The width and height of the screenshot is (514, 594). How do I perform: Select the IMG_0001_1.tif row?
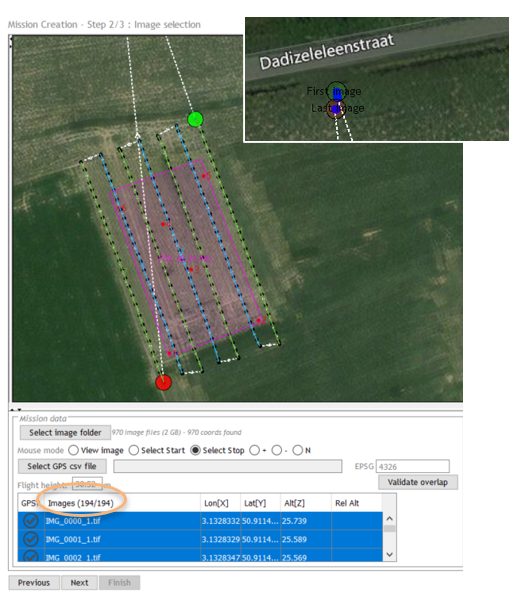pos(200,539)
